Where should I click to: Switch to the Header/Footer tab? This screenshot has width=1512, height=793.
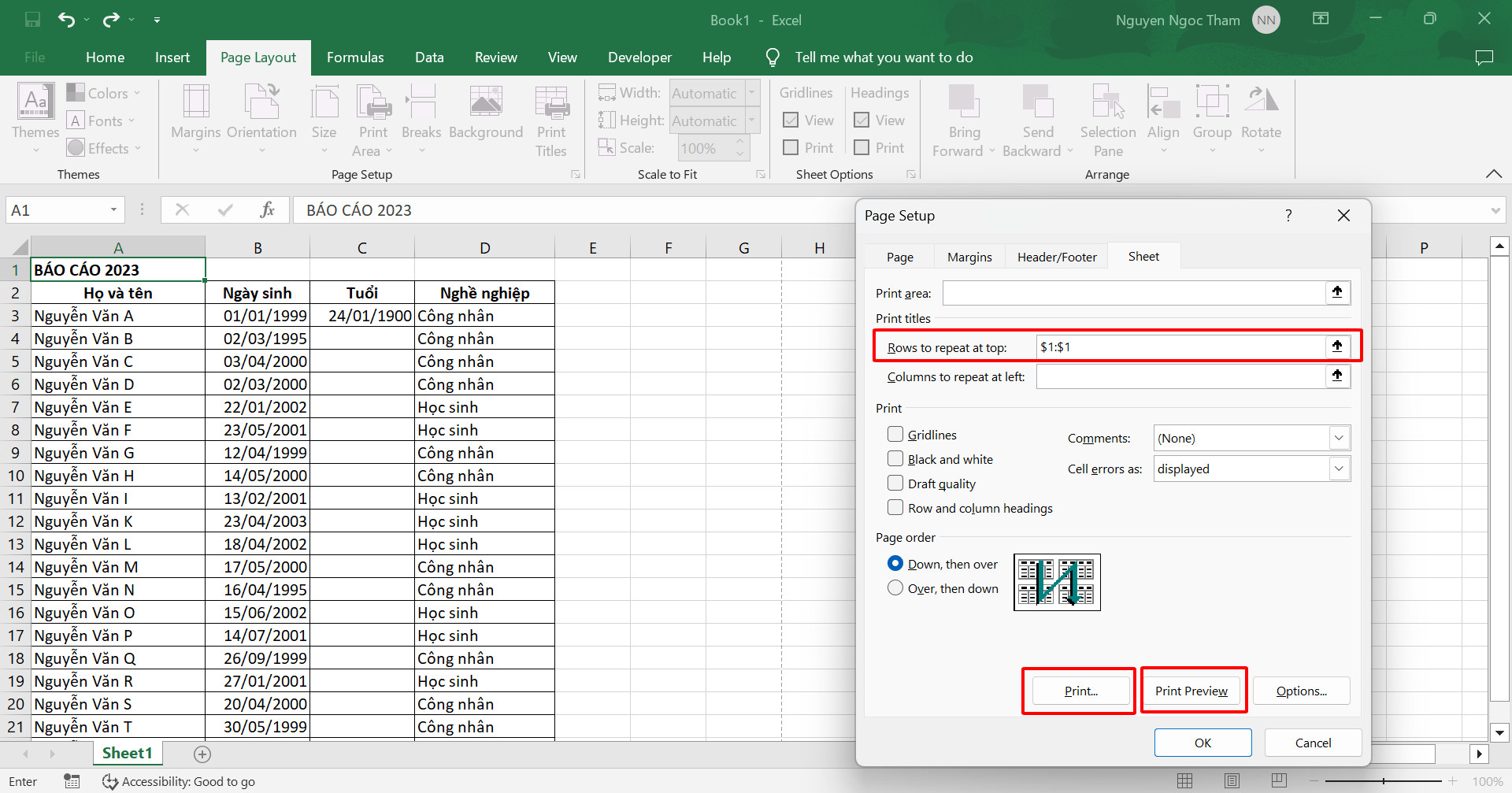(x=1056, y=258)
